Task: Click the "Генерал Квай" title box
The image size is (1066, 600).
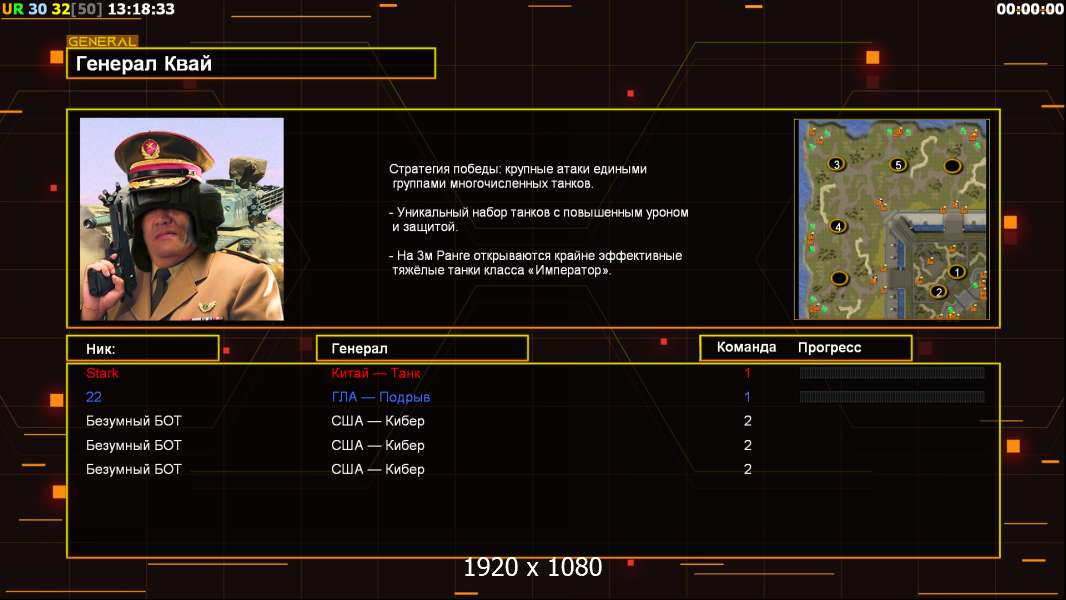Action: (x=251, y=63)
